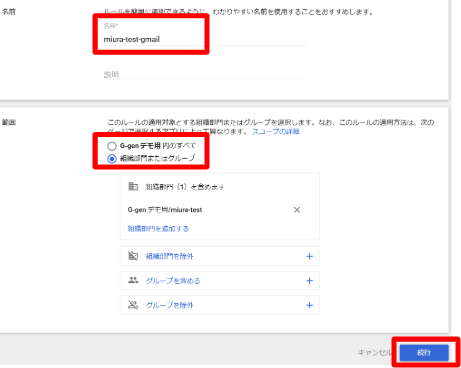The width and height of the screenshot is (461, 368).
Task: Click plus icon in グループを除外 row
Action: (309, 305)
